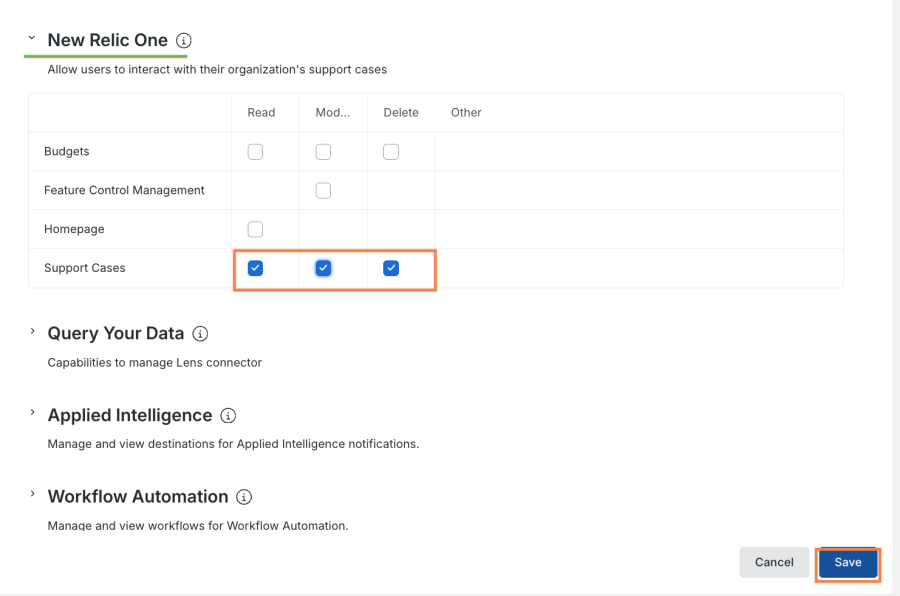900x596 pixels.
Task: Select the Read column header
Action: [x=261, y=113]
